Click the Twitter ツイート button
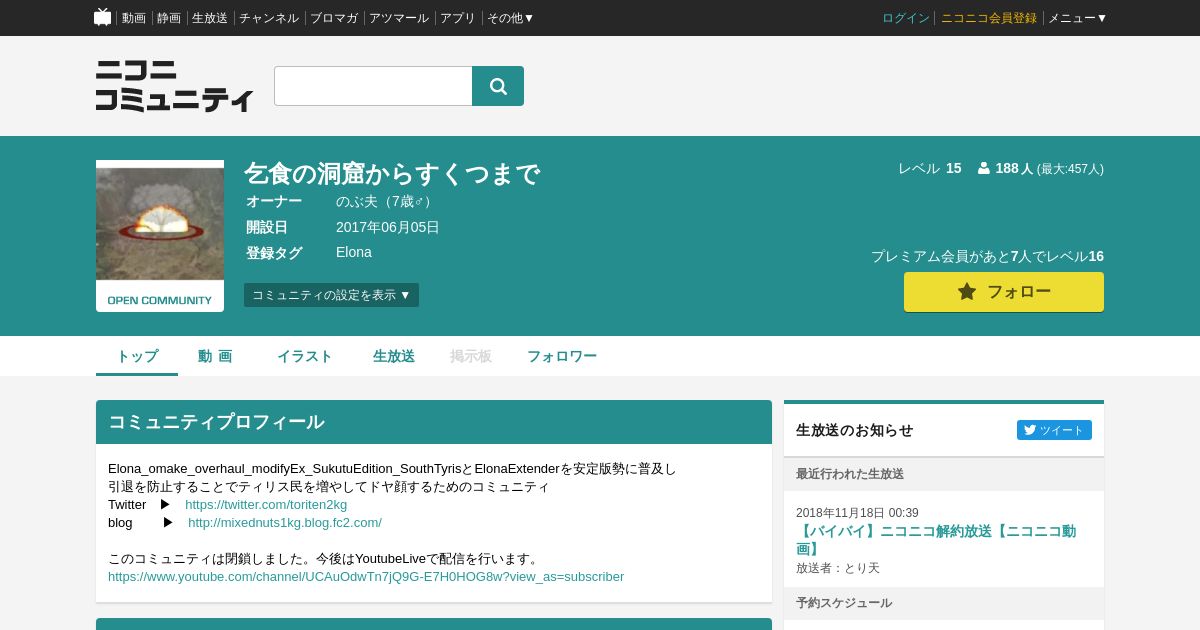Viewport: 1200px width, 630px height. click(x=1054, y=430)
